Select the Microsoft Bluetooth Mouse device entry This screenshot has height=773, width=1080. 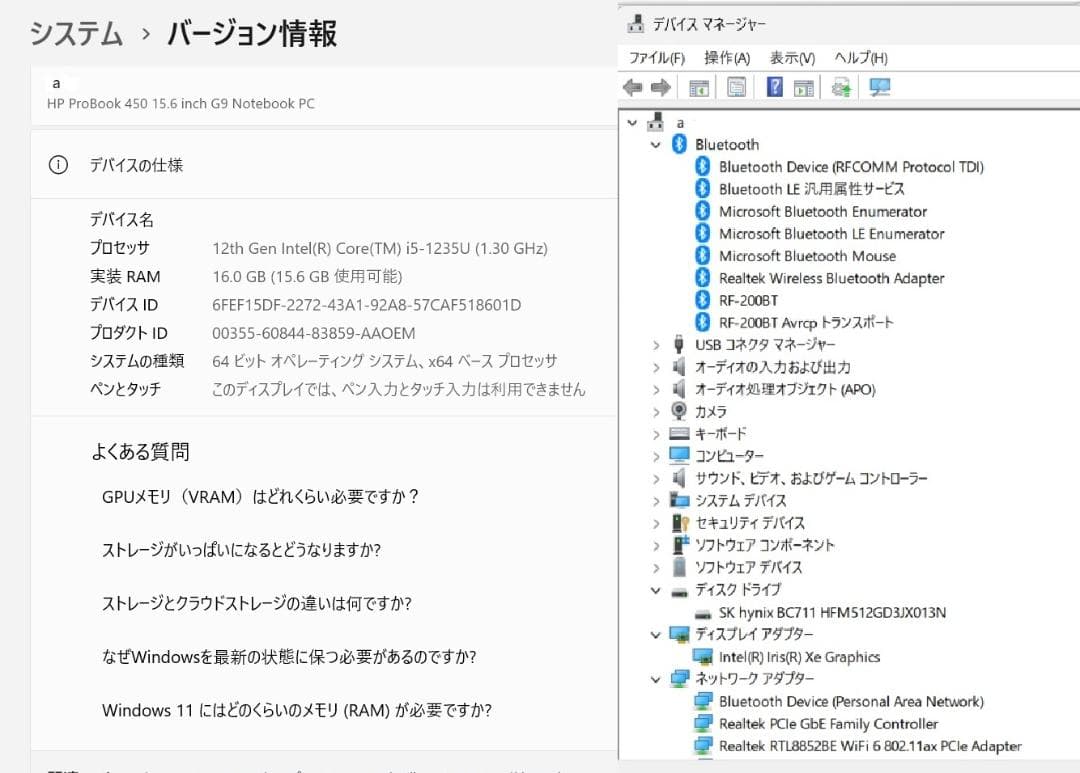click(x=807, y=255)
